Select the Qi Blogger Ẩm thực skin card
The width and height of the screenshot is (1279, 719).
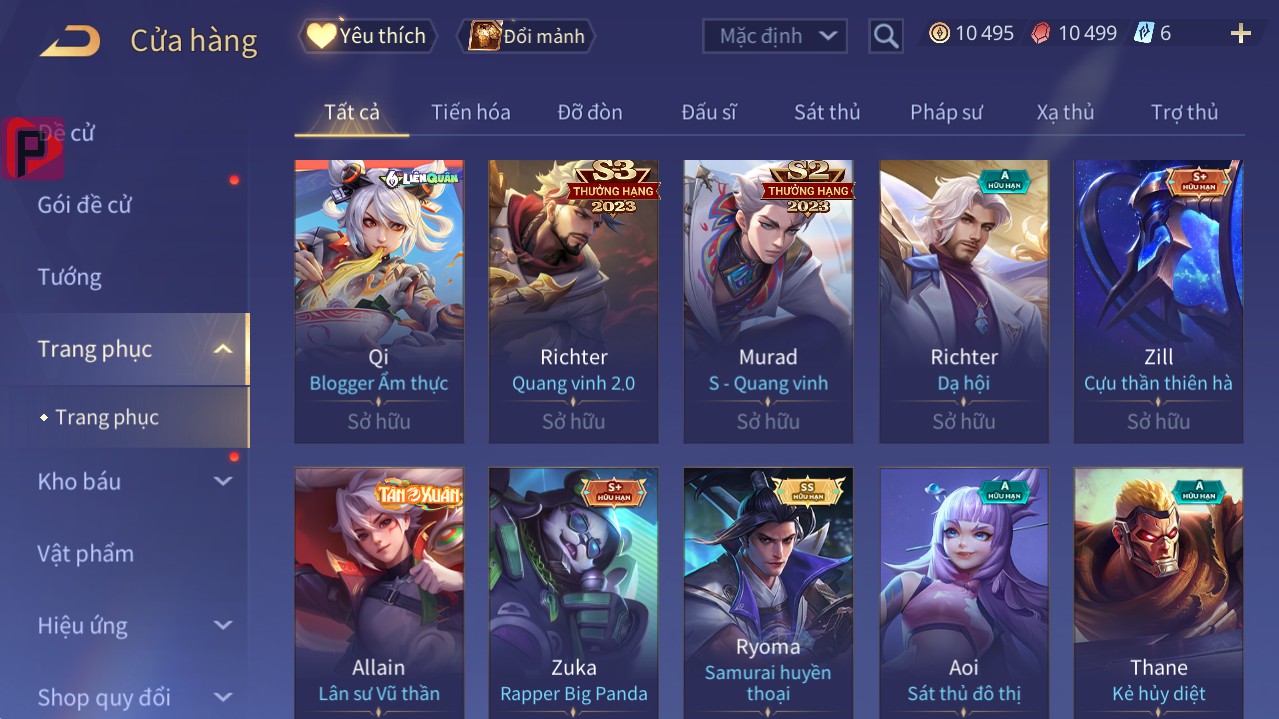coord(379,301)
